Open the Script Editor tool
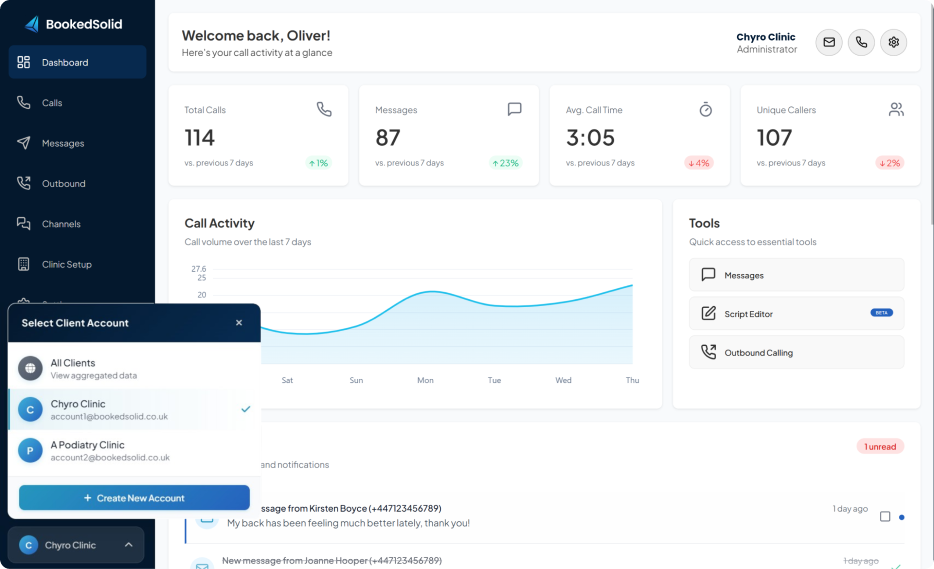934x569 pixels. (x=796, y=314)
